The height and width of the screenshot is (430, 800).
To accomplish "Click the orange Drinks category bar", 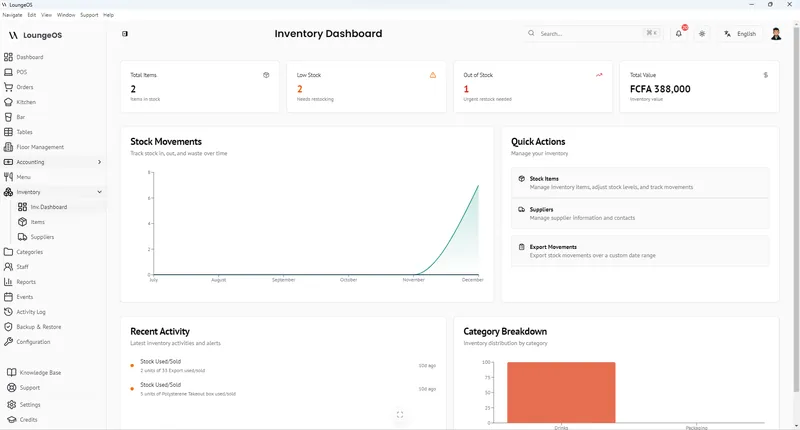I will click(x=561, y=392).
